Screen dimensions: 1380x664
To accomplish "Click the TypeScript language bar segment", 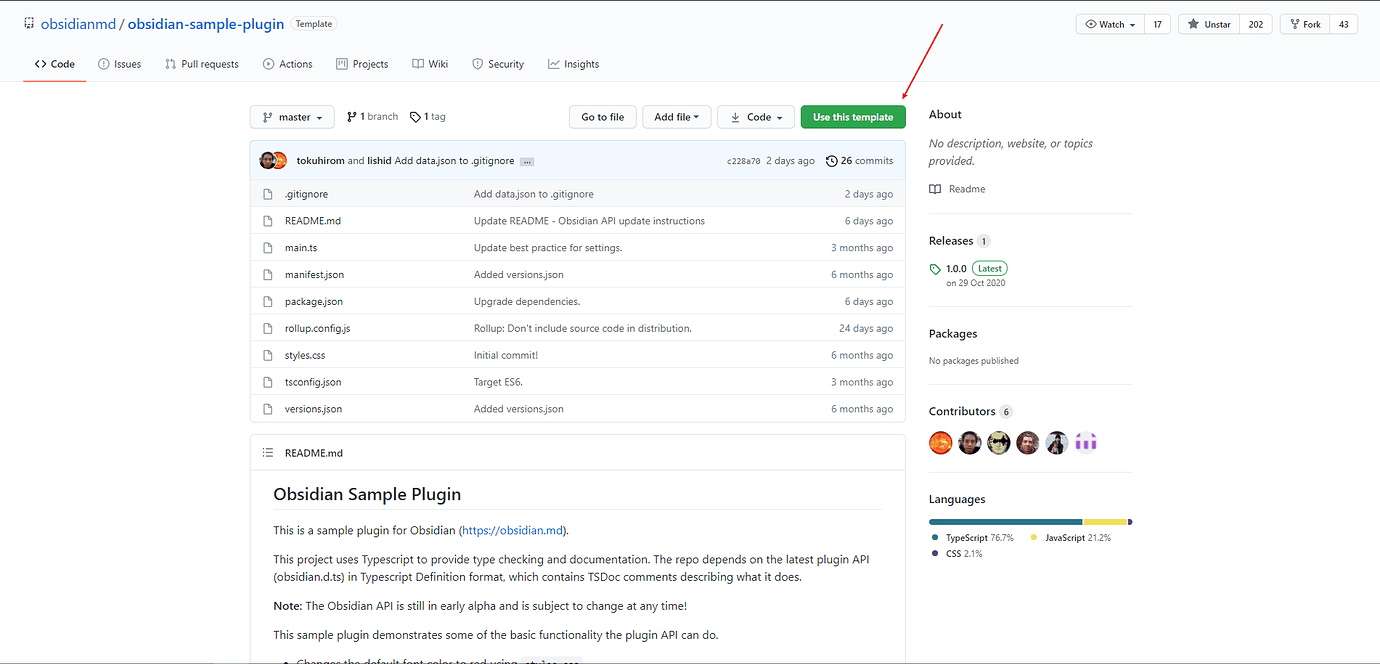I will click(x=1005, y=522).
